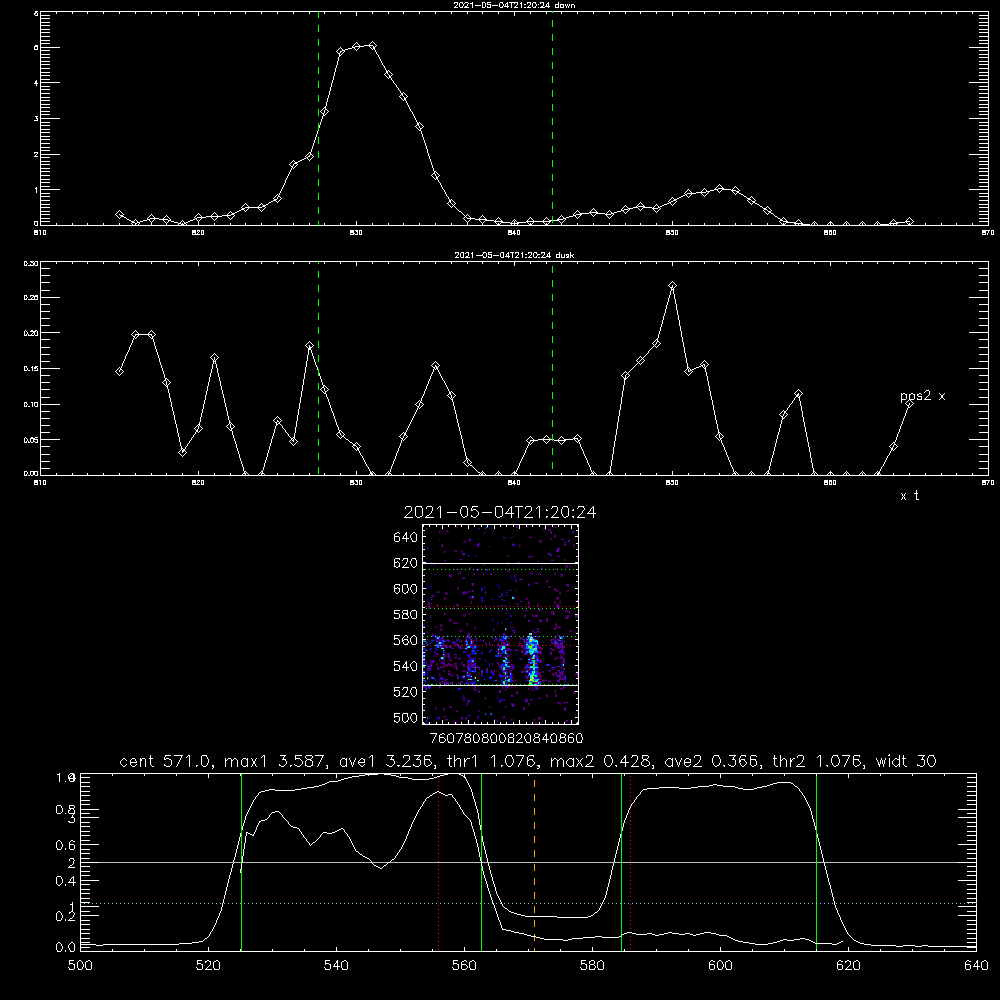Image resolution: width=1000 pixels, height=1000 pixels.
Task: Click the blue dotted horizontal threshold line in bottom plot
Action: coord(528,903)
